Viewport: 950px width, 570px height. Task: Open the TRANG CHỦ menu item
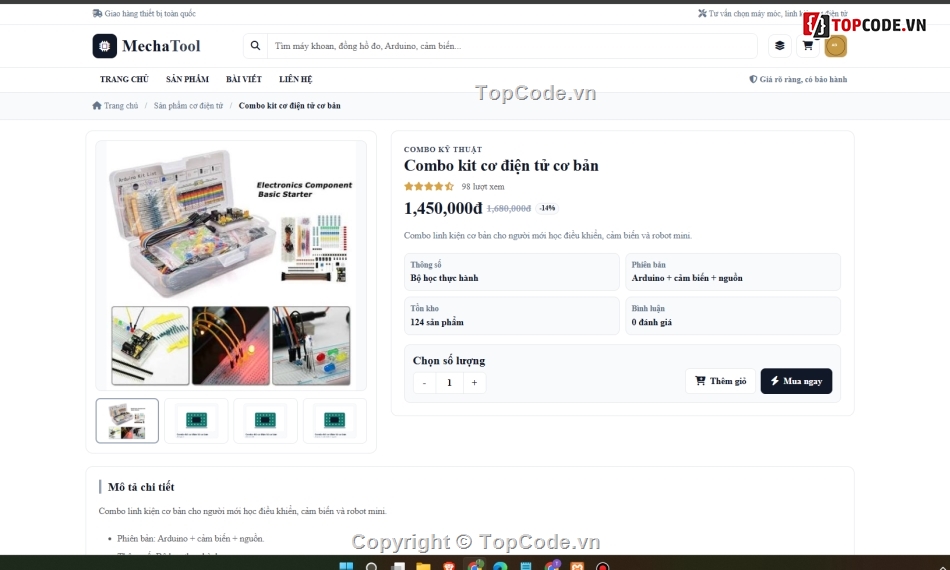click(x=124, y=79)
